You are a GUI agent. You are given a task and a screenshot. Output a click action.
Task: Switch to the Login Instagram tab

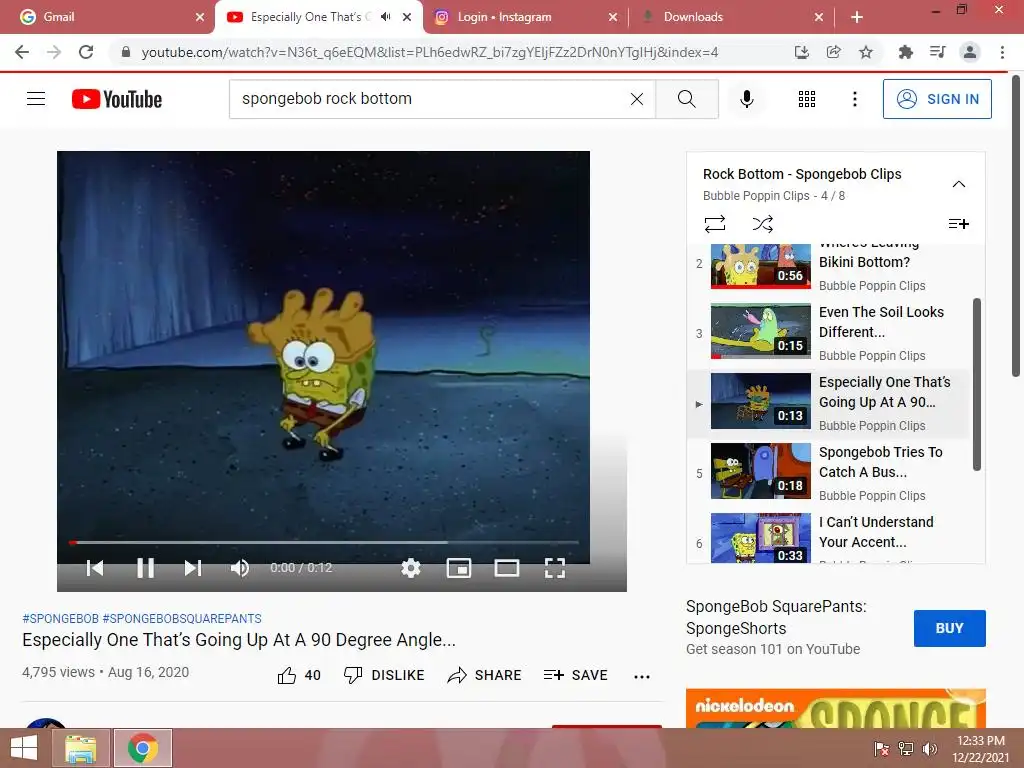pos(526,17)
